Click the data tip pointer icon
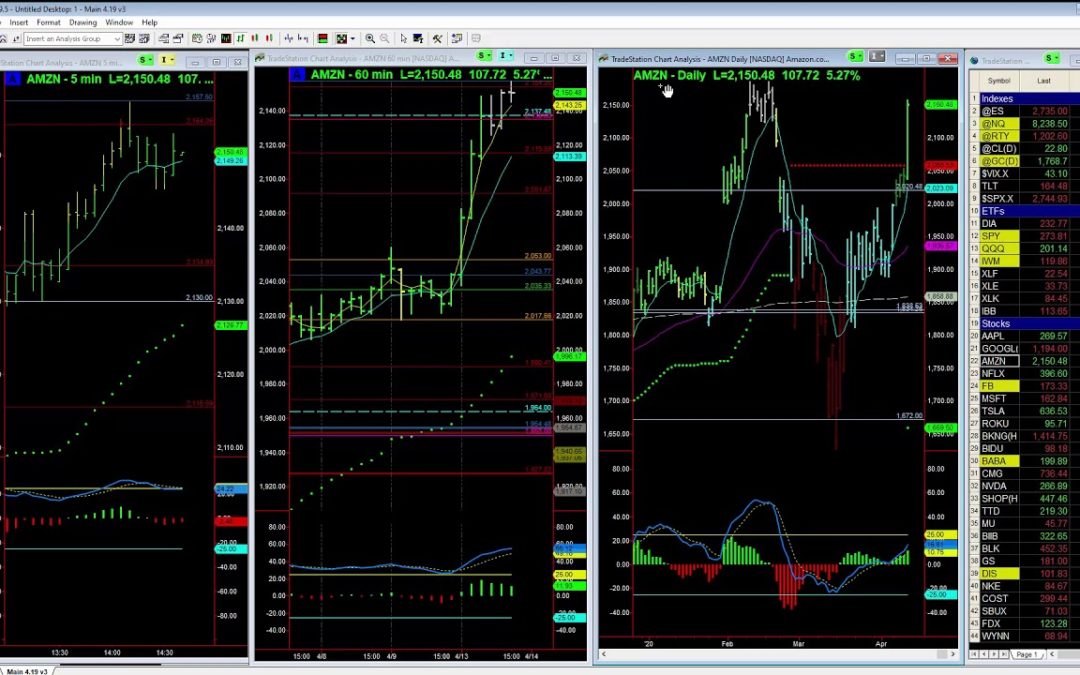Screen dimensions: 1080x675 click(418, 39)
